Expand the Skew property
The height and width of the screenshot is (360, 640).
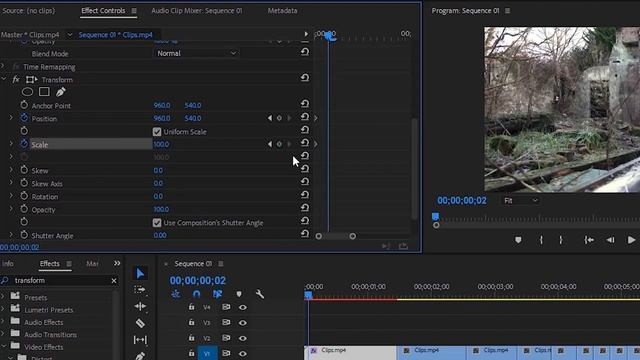[11, 170]
